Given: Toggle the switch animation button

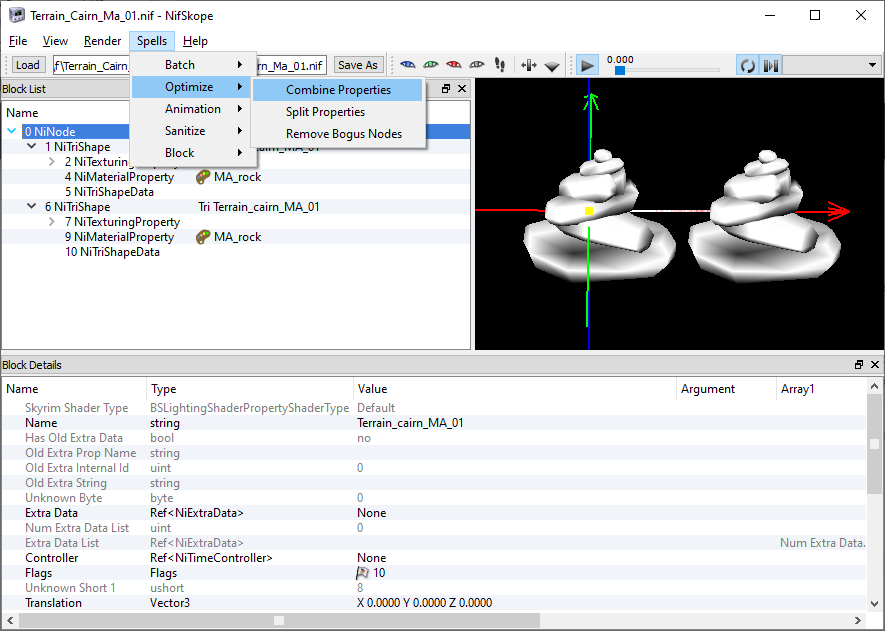Looking at the screenshot, I should point(770,65).
